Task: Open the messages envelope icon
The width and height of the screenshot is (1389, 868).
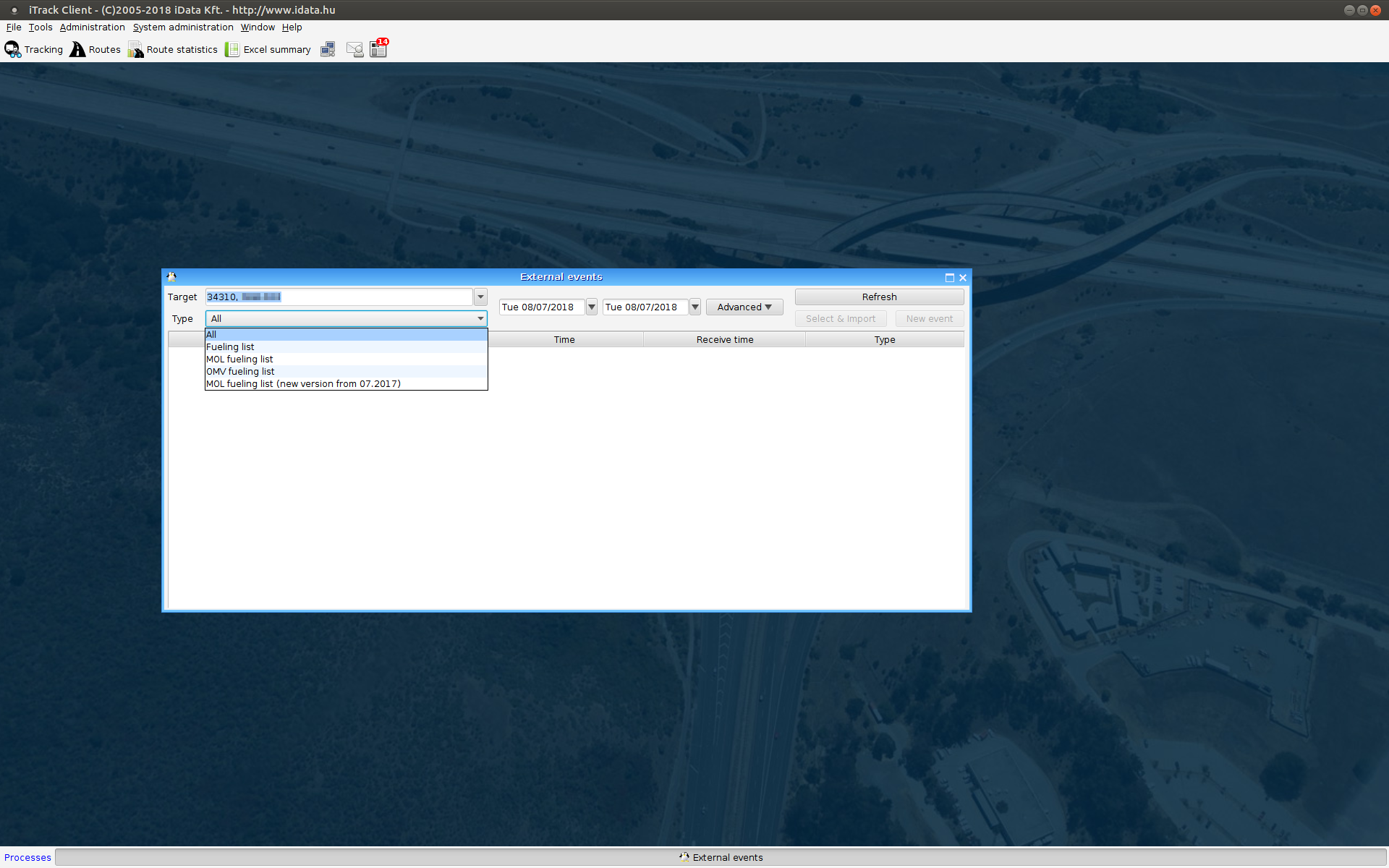Action: [354, 49]
